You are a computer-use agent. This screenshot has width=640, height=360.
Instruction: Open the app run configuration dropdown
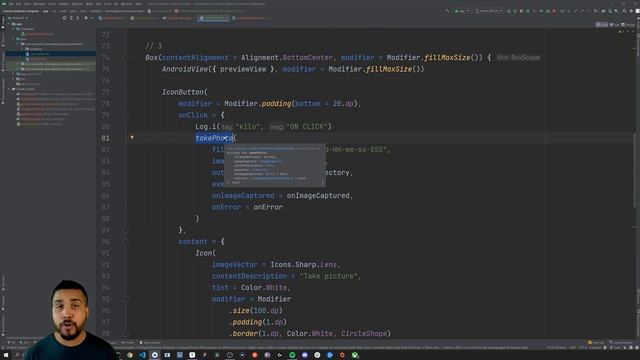pyautogui.click(x=462, y=11)
